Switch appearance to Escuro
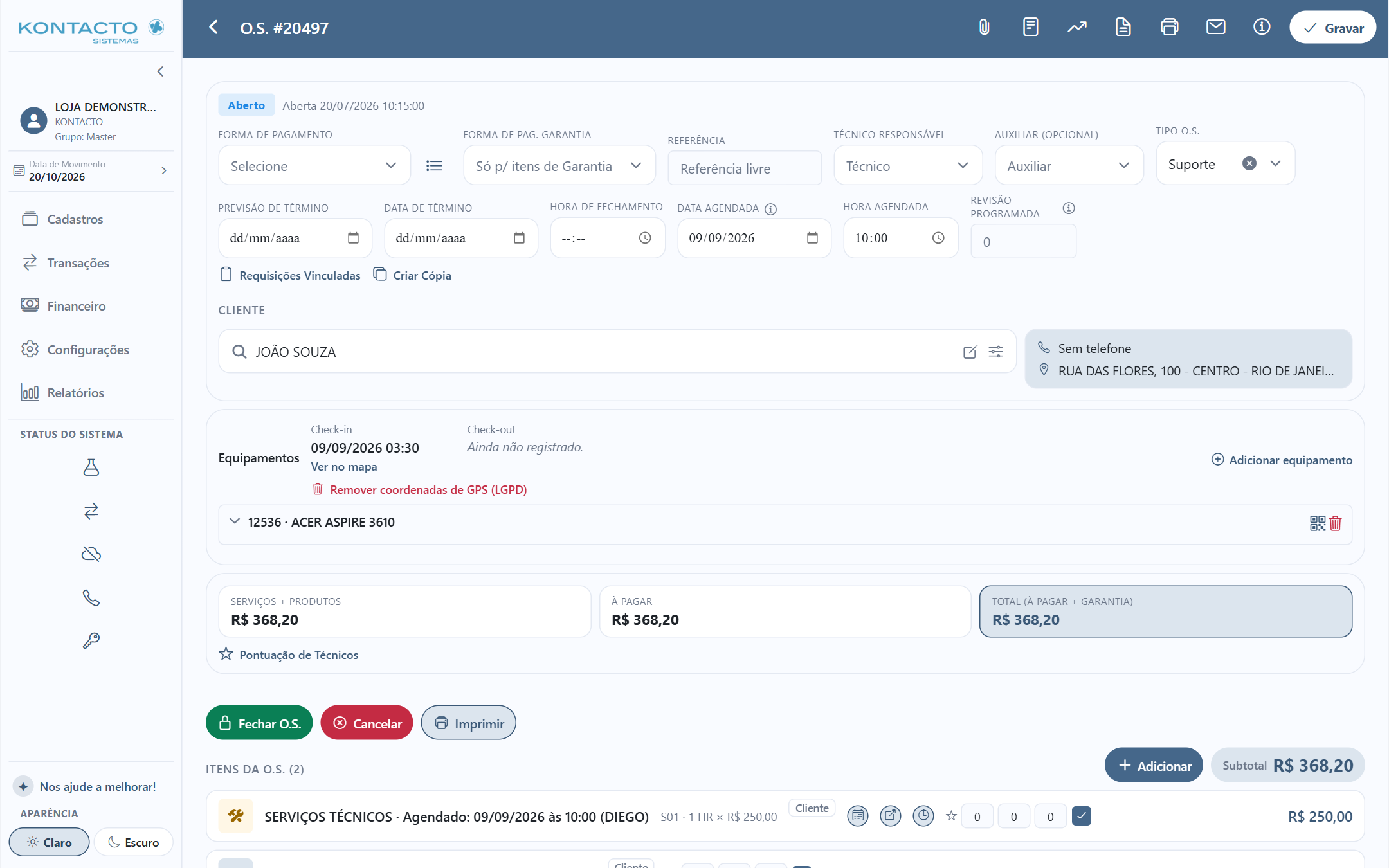 134,842
